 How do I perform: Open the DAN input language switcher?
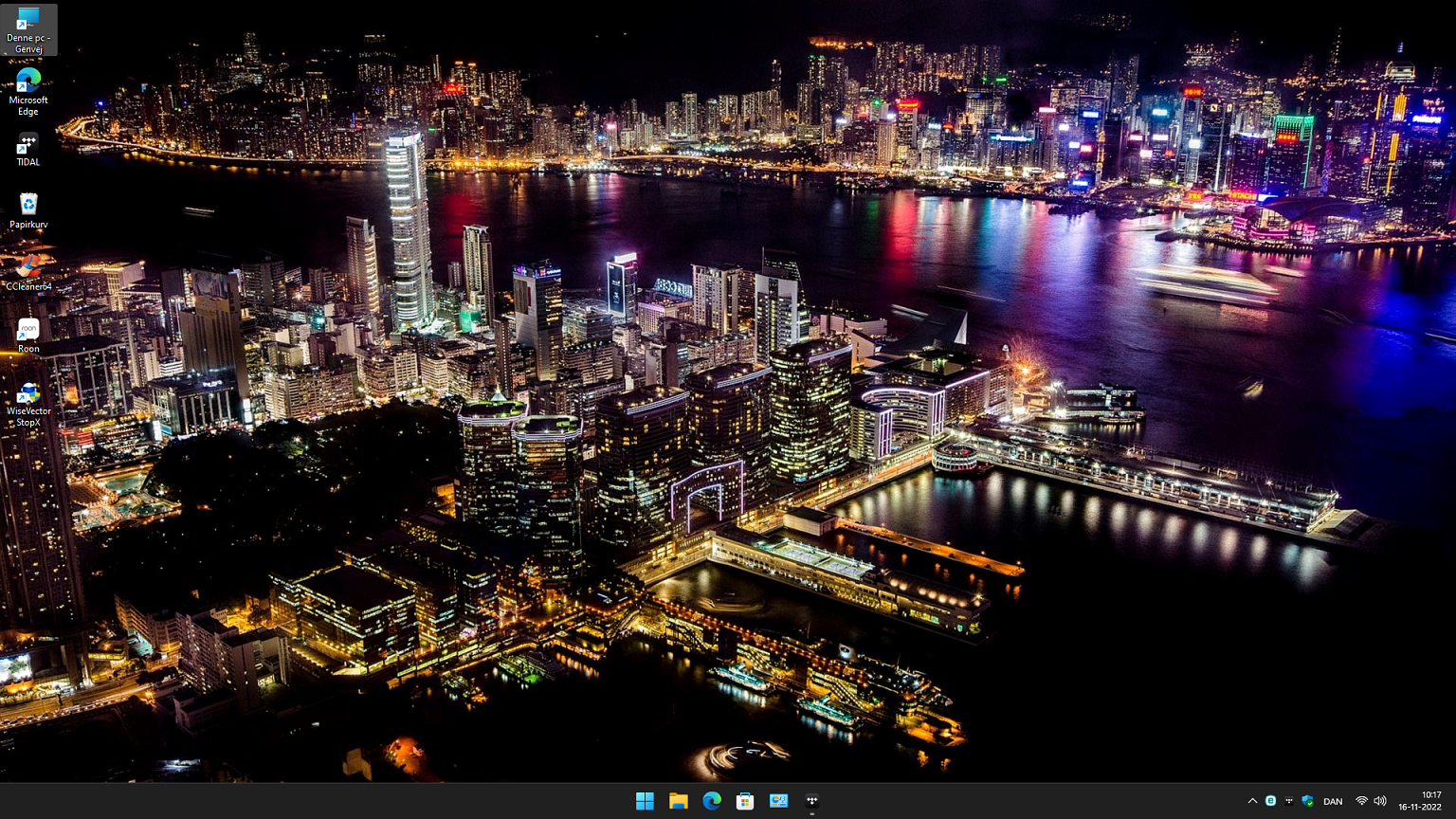point(1333,801)
